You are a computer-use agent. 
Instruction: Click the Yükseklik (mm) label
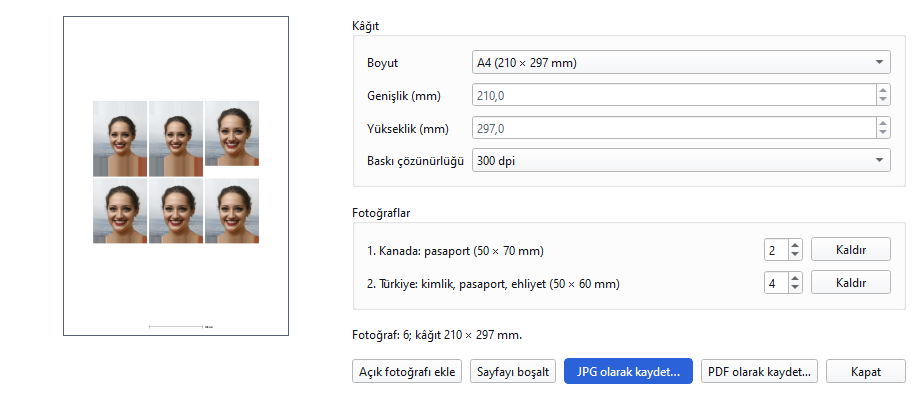point(407,129)
